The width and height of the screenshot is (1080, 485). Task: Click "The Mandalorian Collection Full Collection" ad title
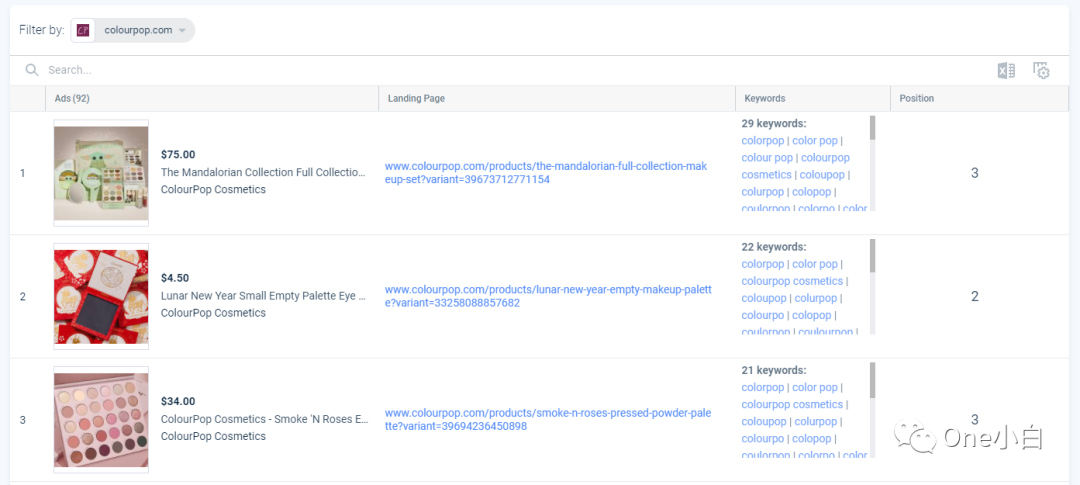[263, 172]
